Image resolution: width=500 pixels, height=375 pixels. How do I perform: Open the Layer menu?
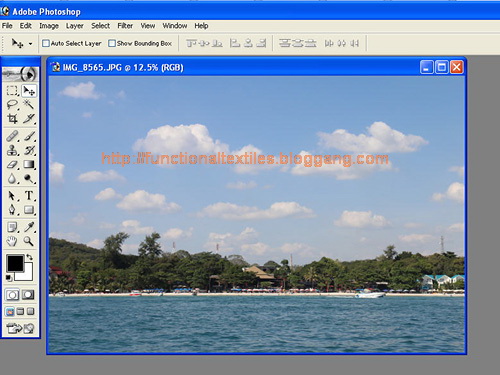[75, 26]
